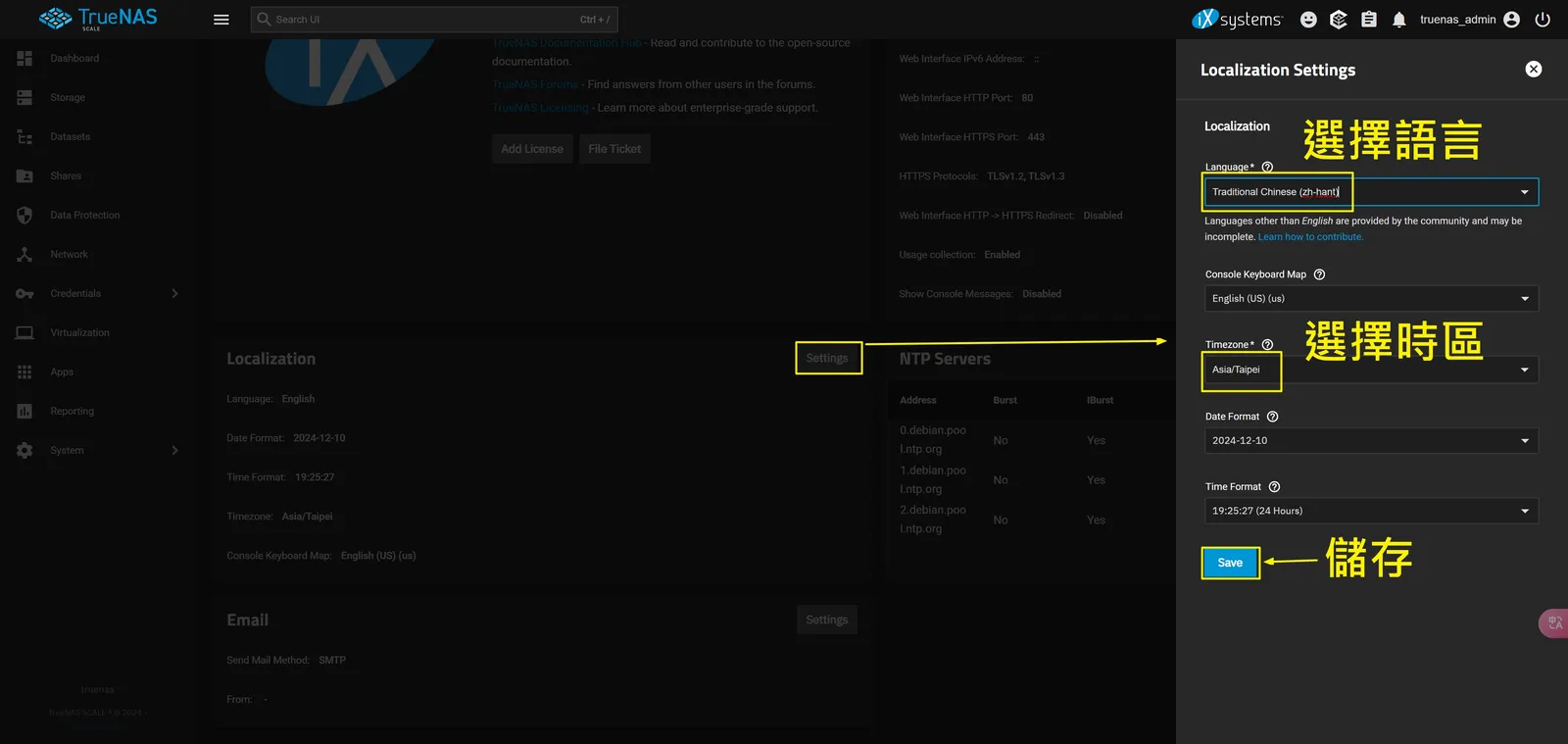Show alerts with the bell icon
Image resolution: width=1568 pixels, height=744 pixels.
(x=1399, y=20)
